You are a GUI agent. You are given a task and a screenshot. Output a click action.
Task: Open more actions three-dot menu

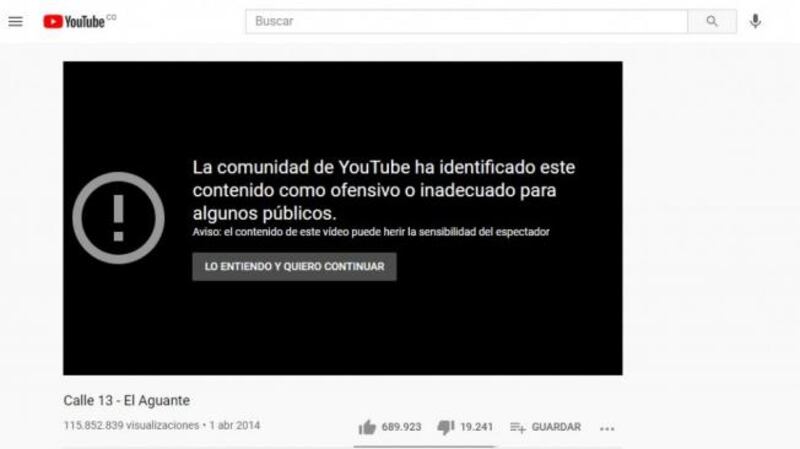(607, 429)
